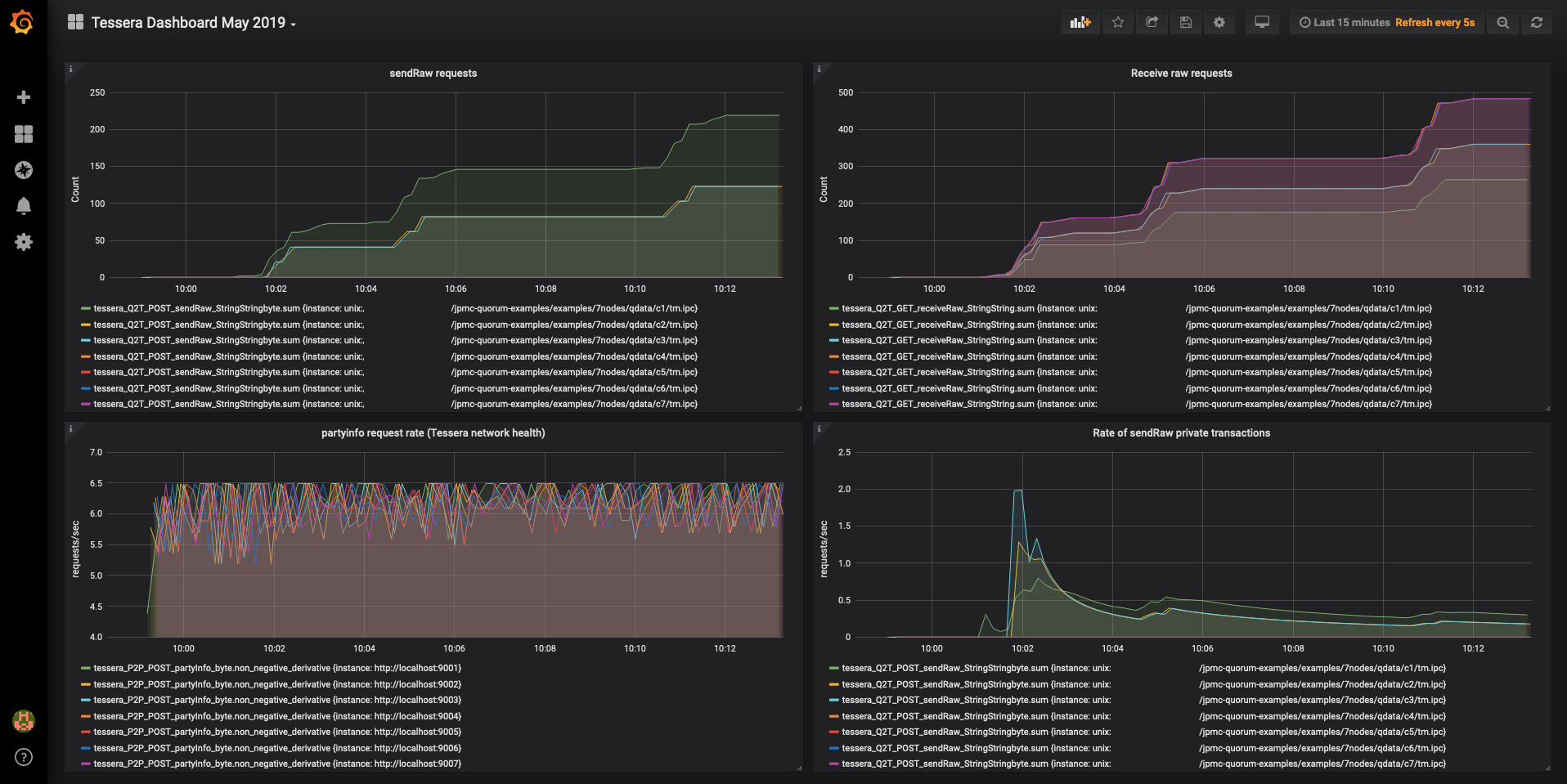The height and width of the screenshot is (784, 1567).
Task: Toggle localhost:9005 series in partyinfo legend
Action: (x=277, y=732)
